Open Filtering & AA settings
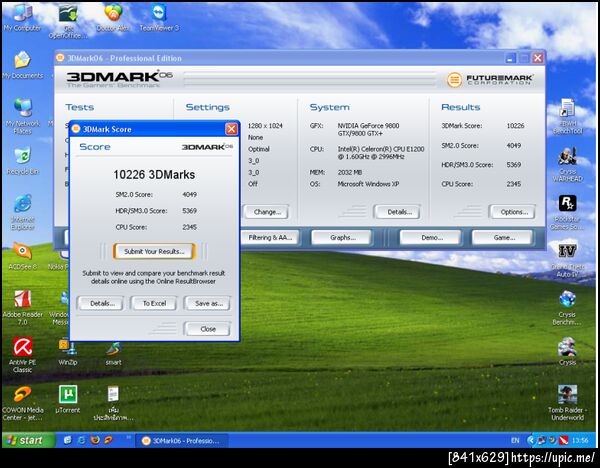Screen dimensions: 600x468 click(x=270, y=237)
